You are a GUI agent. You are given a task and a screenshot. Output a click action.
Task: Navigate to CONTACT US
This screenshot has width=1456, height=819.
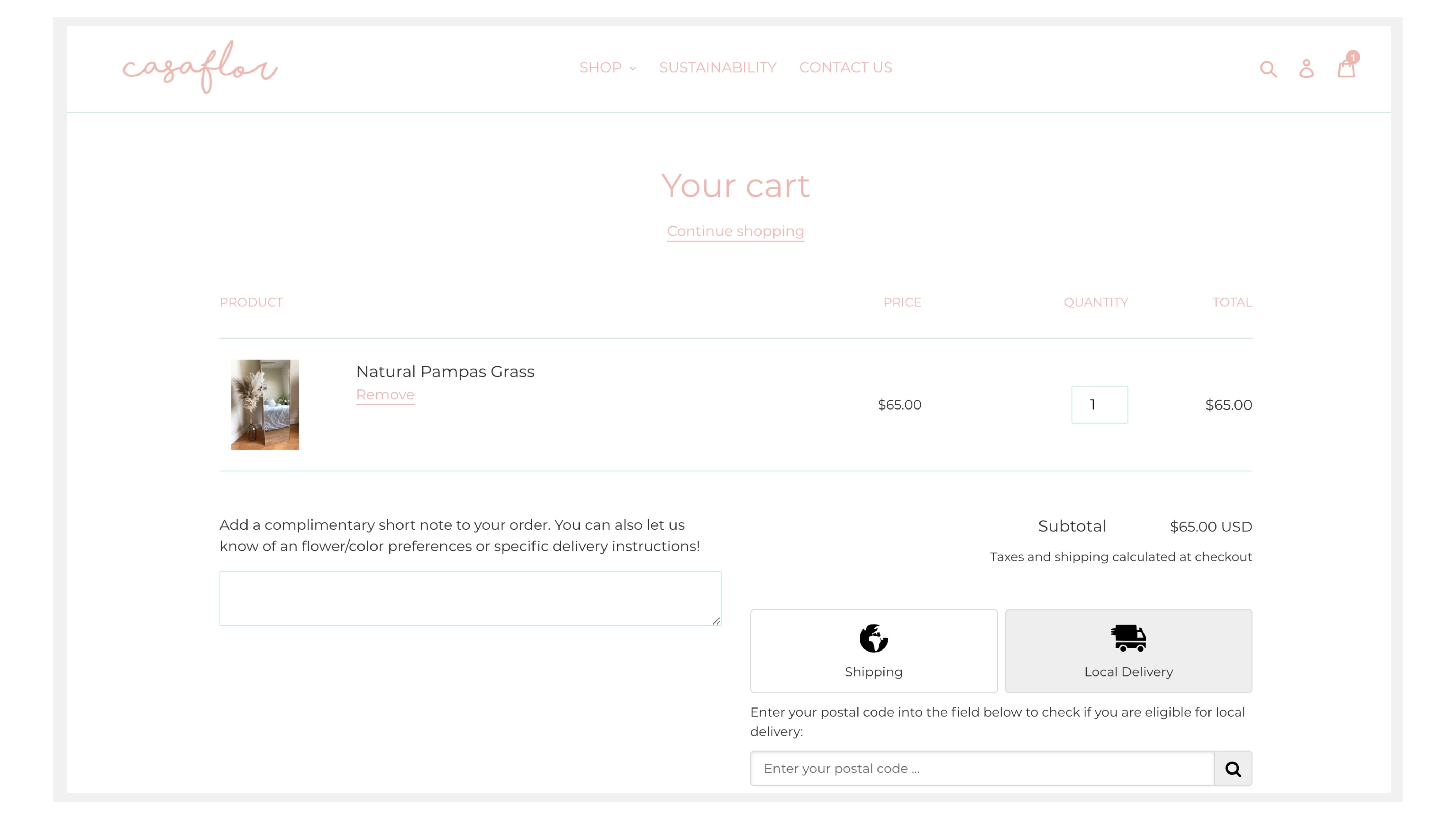(845, 68)
